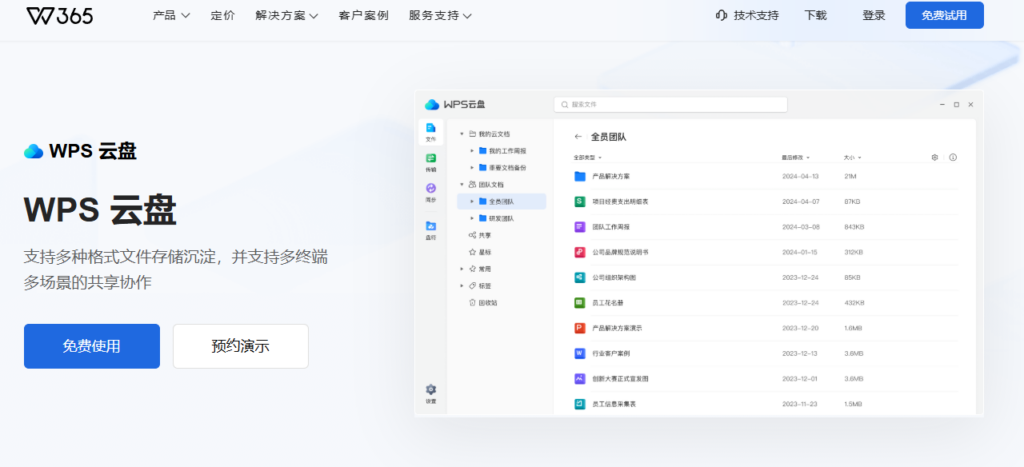Select 研发团队 in the folder tree
This screenshot has width=1024, height=467.
tap(502, 218)
